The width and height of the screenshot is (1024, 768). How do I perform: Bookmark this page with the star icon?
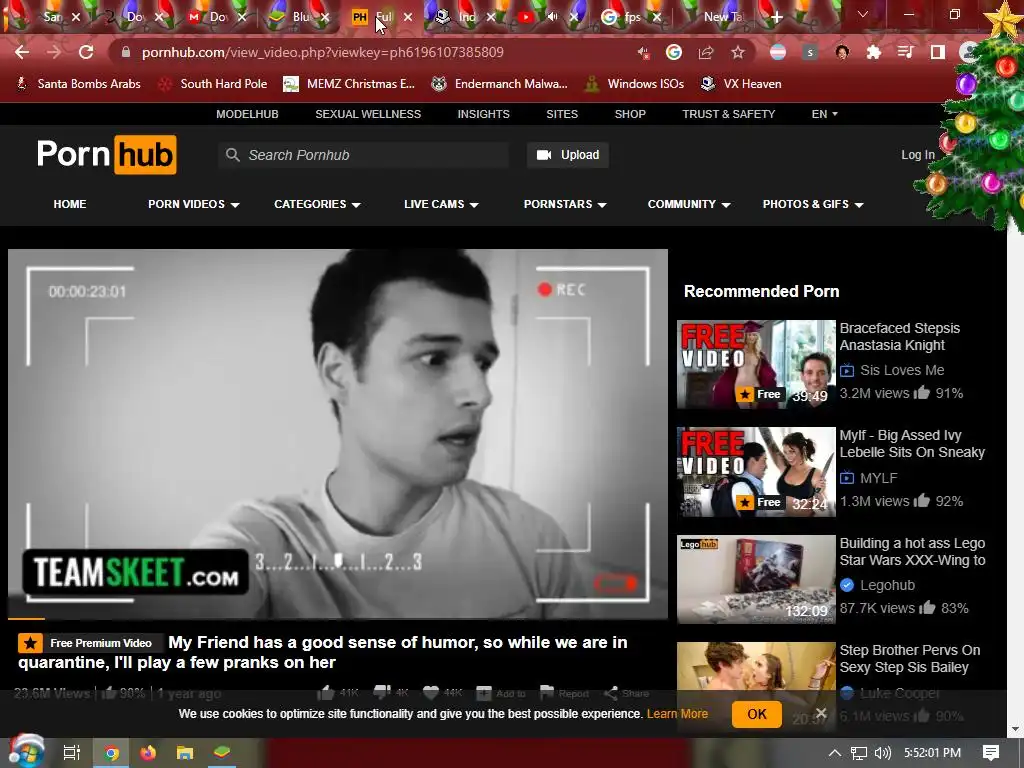pos(738,52)
